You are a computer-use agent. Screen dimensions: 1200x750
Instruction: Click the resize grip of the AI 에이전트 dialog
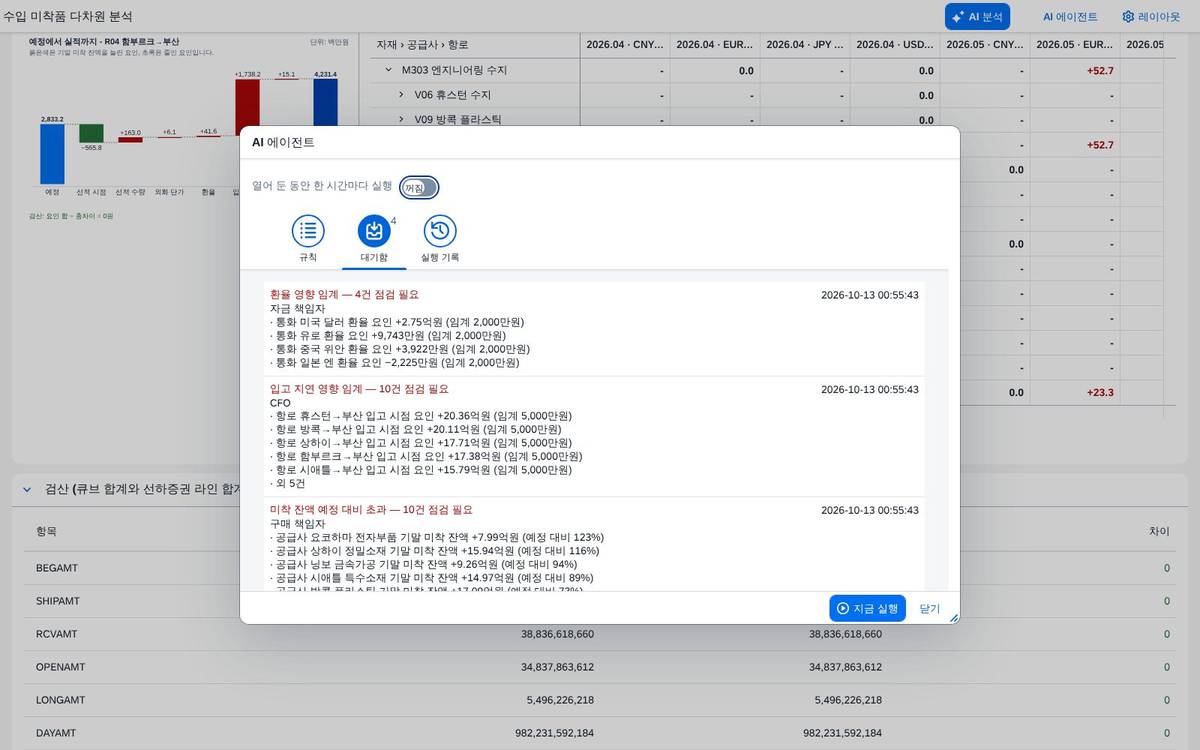[953, 618]
